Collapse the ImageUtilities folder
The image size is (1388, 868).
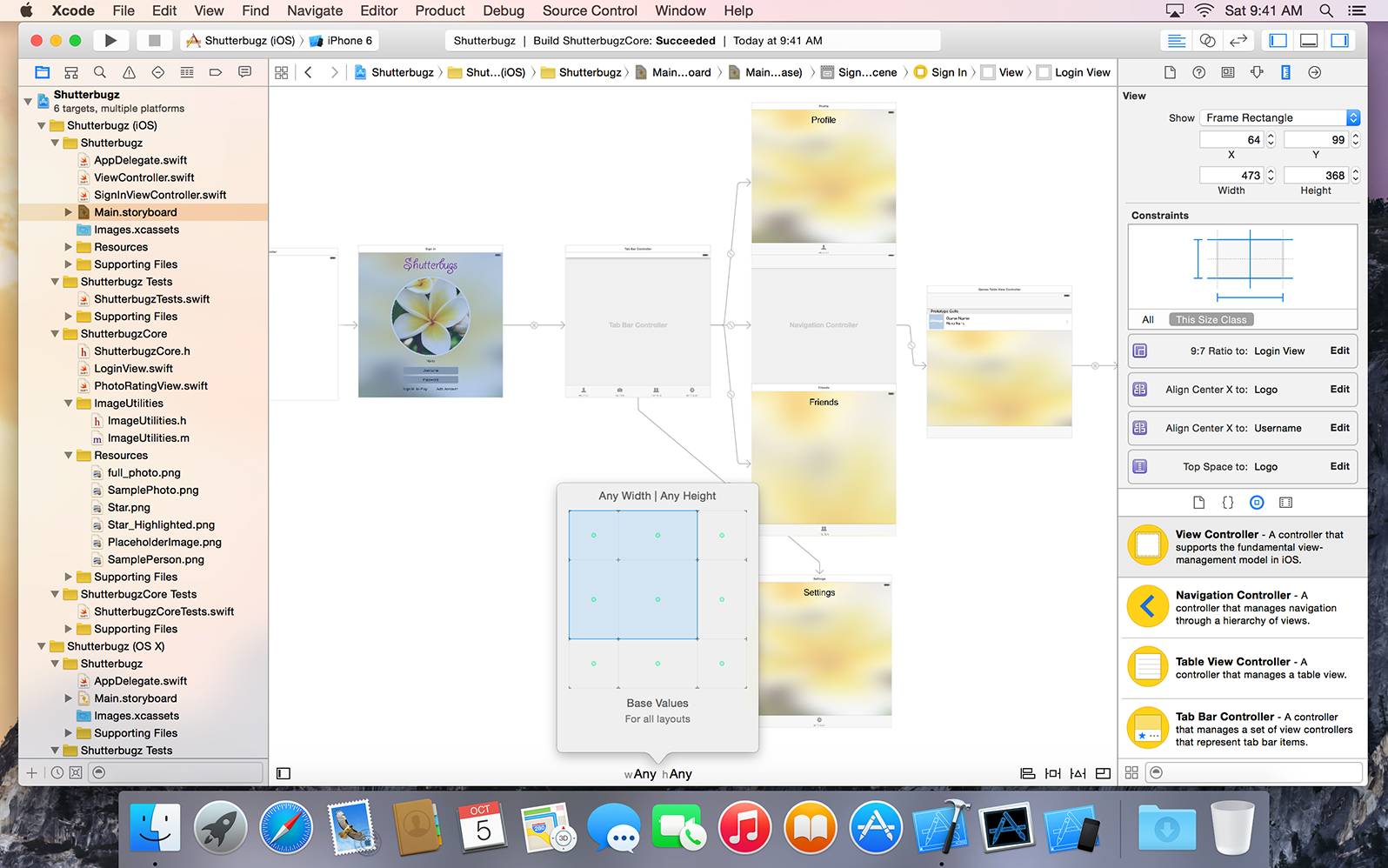tap(69, 404)
